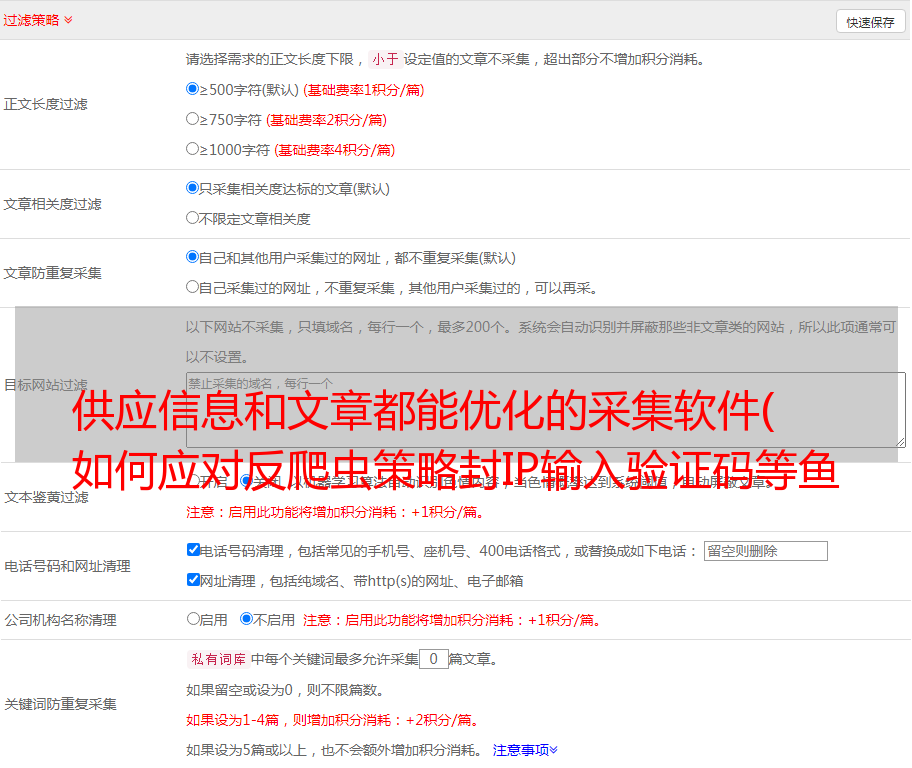
Task: Select the ≥500字符 default length option
Action: point(193,89)
